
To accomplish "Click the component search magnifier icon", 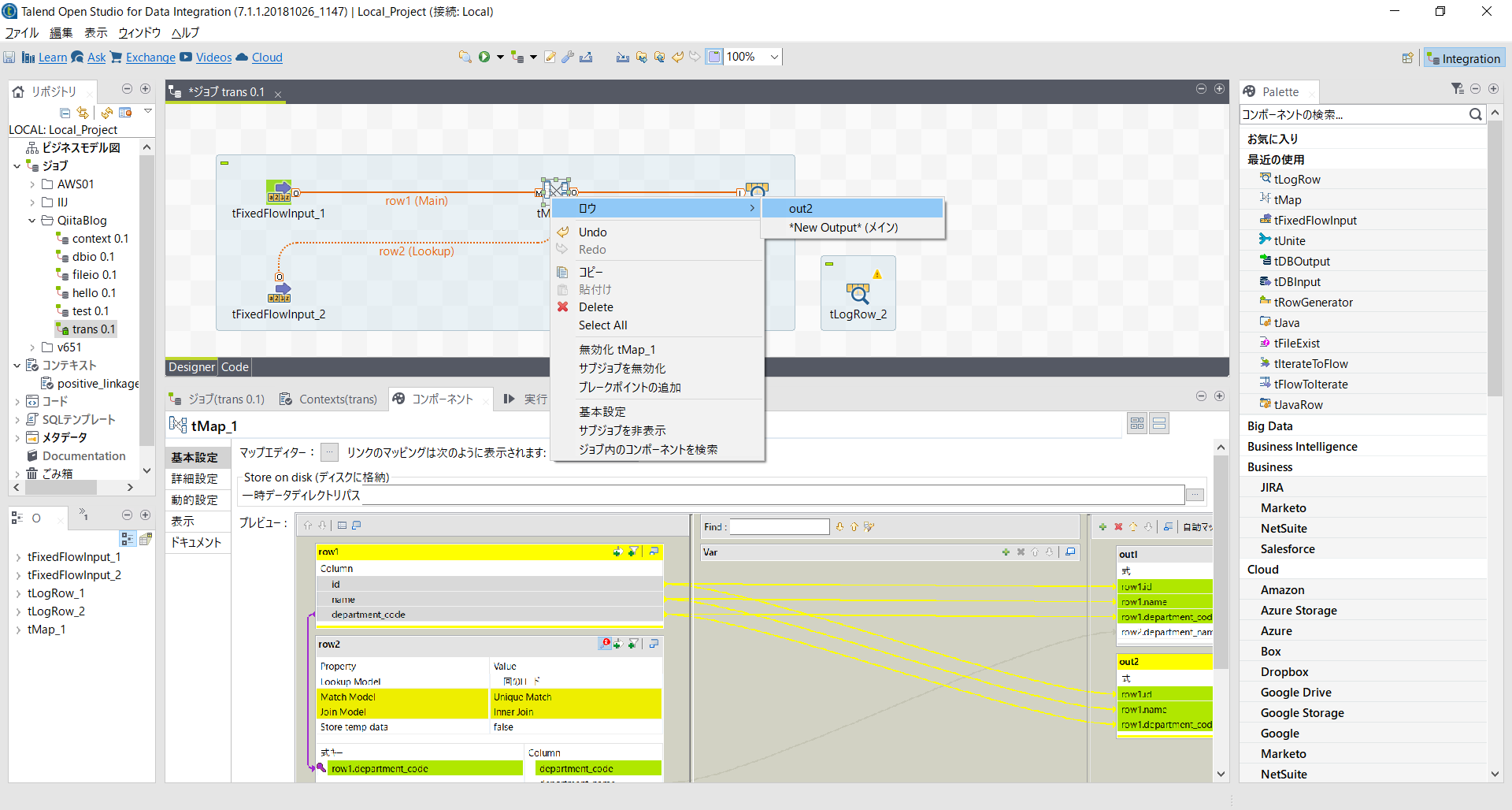I will [1477, 114].
